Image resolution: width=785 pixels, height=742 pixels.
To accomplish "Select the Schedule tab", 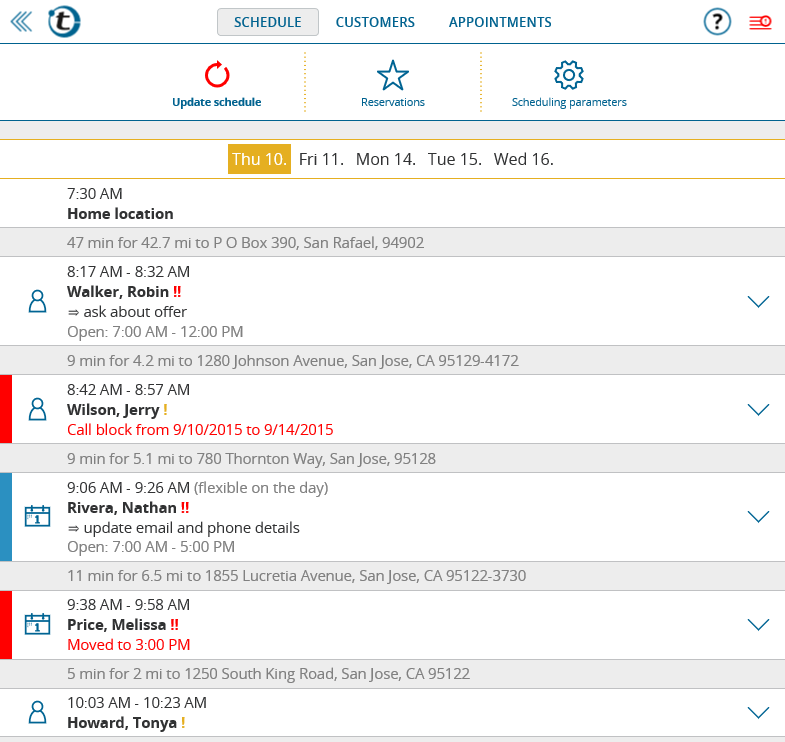I will tap(267, 22).
